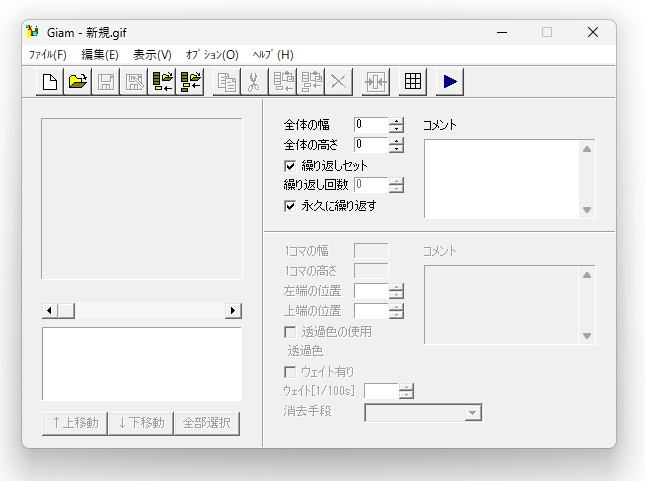Image resolution: width=645 pixels, height=481 pixels.
Task: Toggle the 永久に繰り返す checkbox
Action: click(x=290, y=205)
